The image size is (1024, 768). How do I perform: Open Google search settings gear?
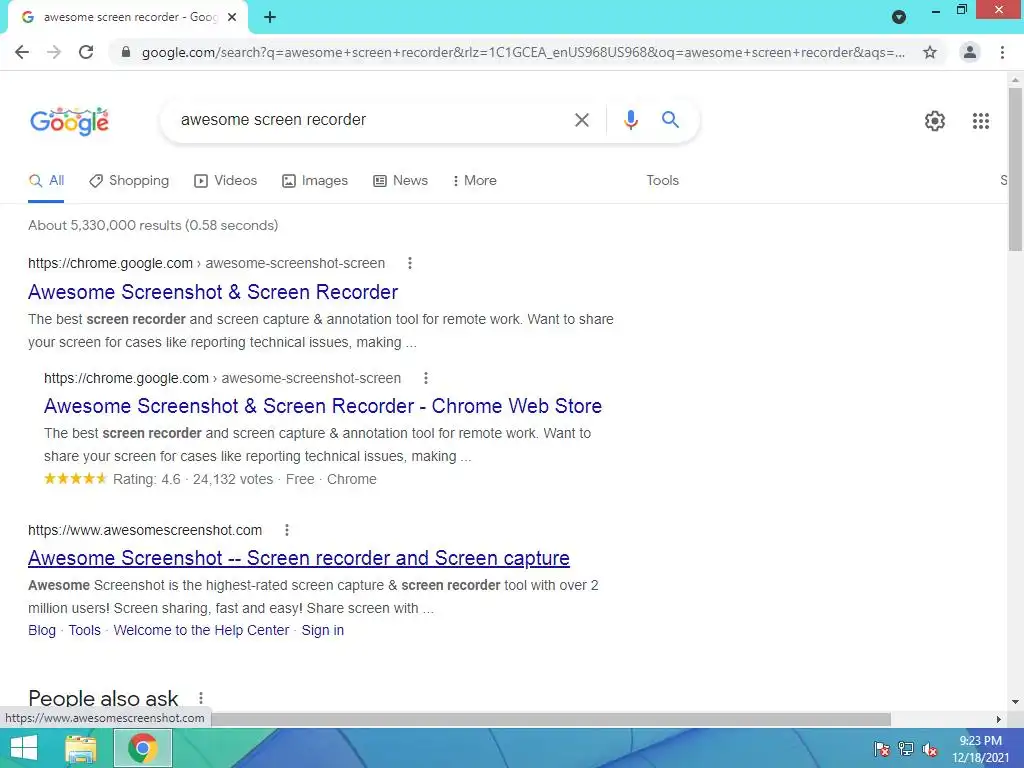pos(935,121)
